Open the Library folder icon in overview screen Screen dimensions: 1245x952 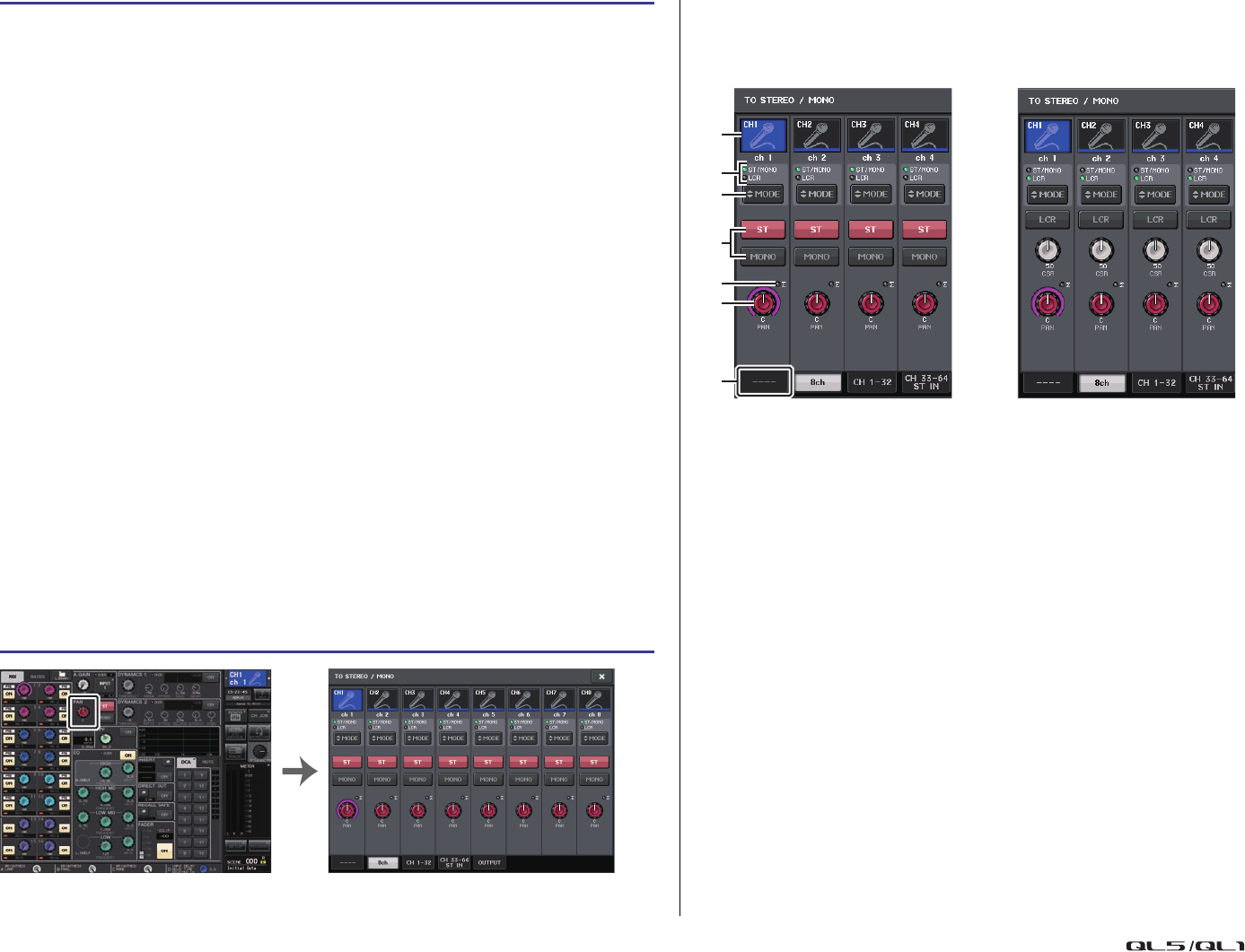coord(62,674)
